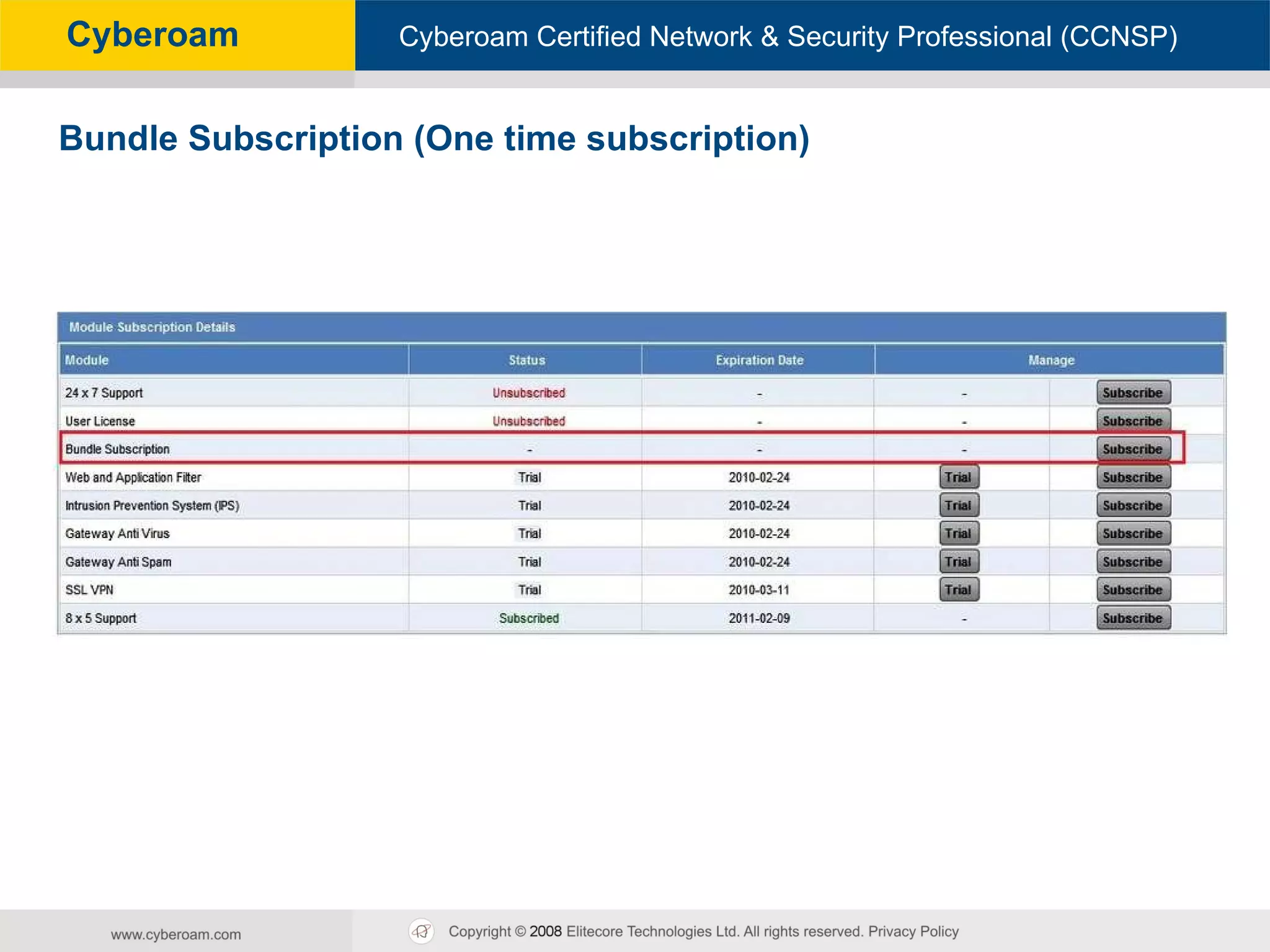Click Subscribe for User License

click(x=1133, y=421)
